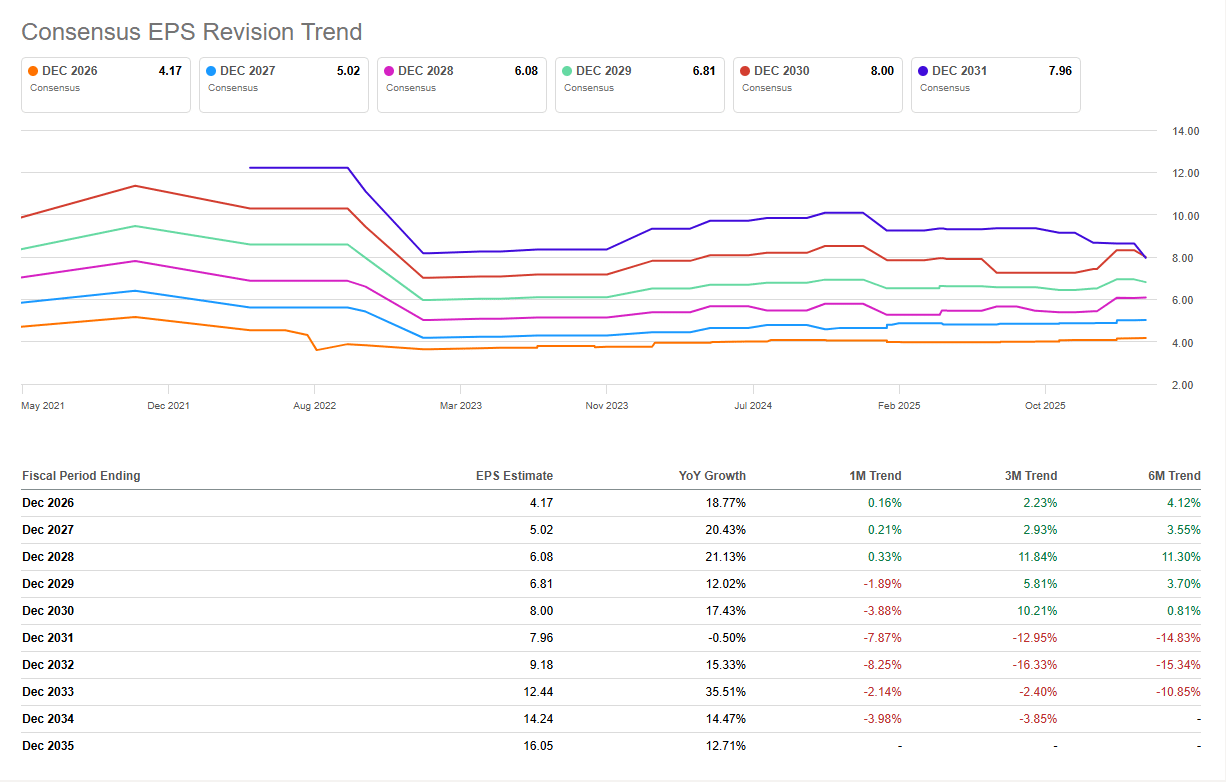Viewport: 1226px width, 782px height.
Task: Click the Aug 2022 x-axis marker
Action: tap(314, 406)
